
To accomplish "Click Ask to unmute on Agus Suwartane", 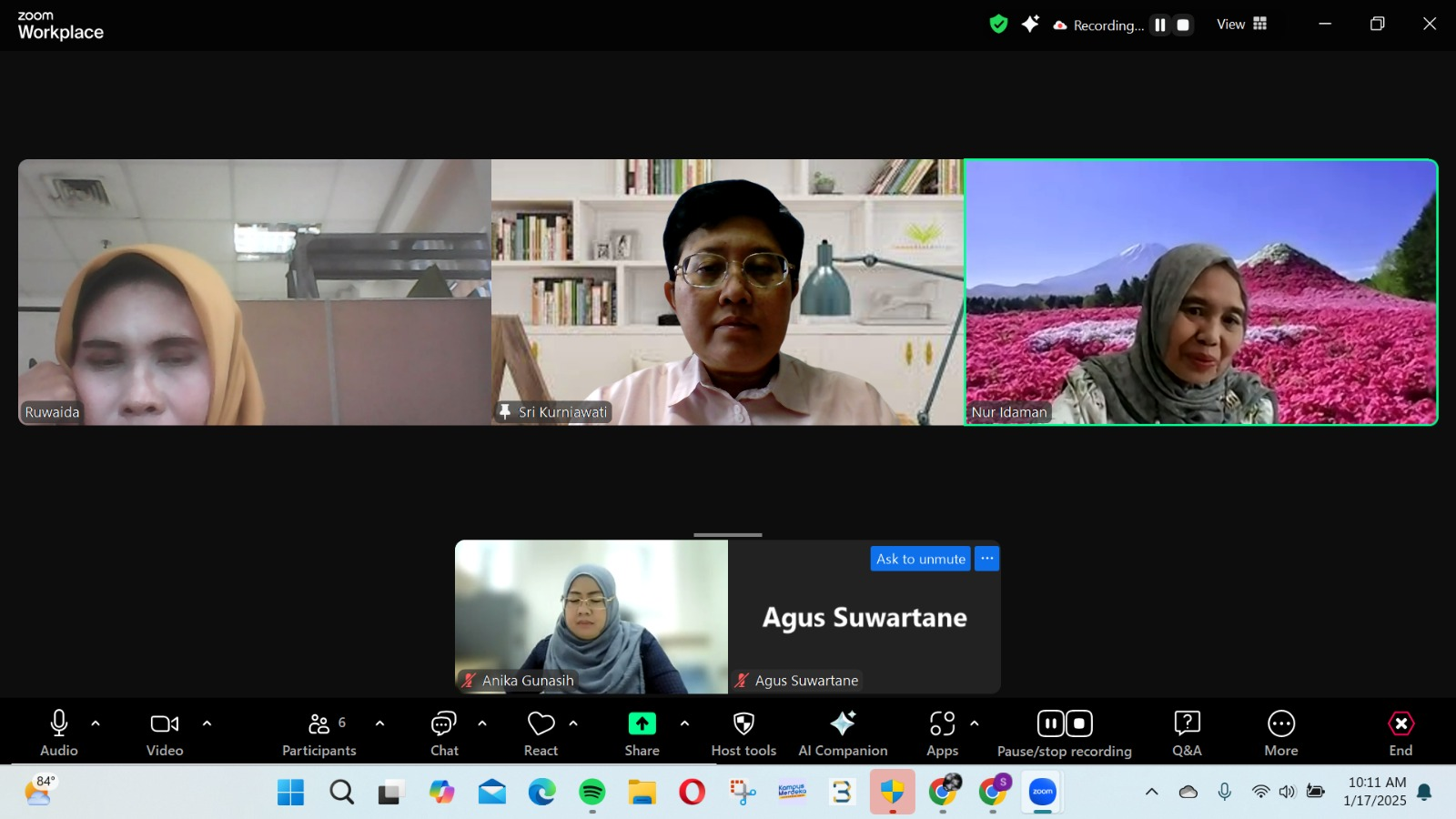I will (x=921, y=559).
